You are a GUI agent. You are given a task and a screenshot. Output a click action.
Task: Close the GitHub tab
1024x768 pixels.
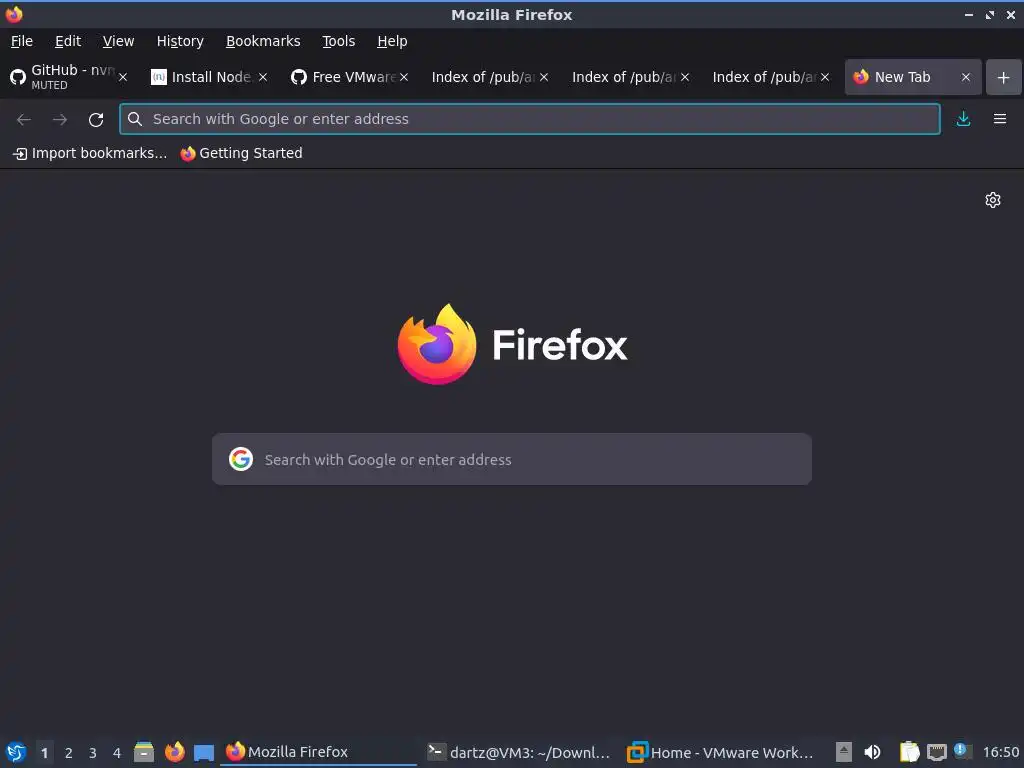123,77
